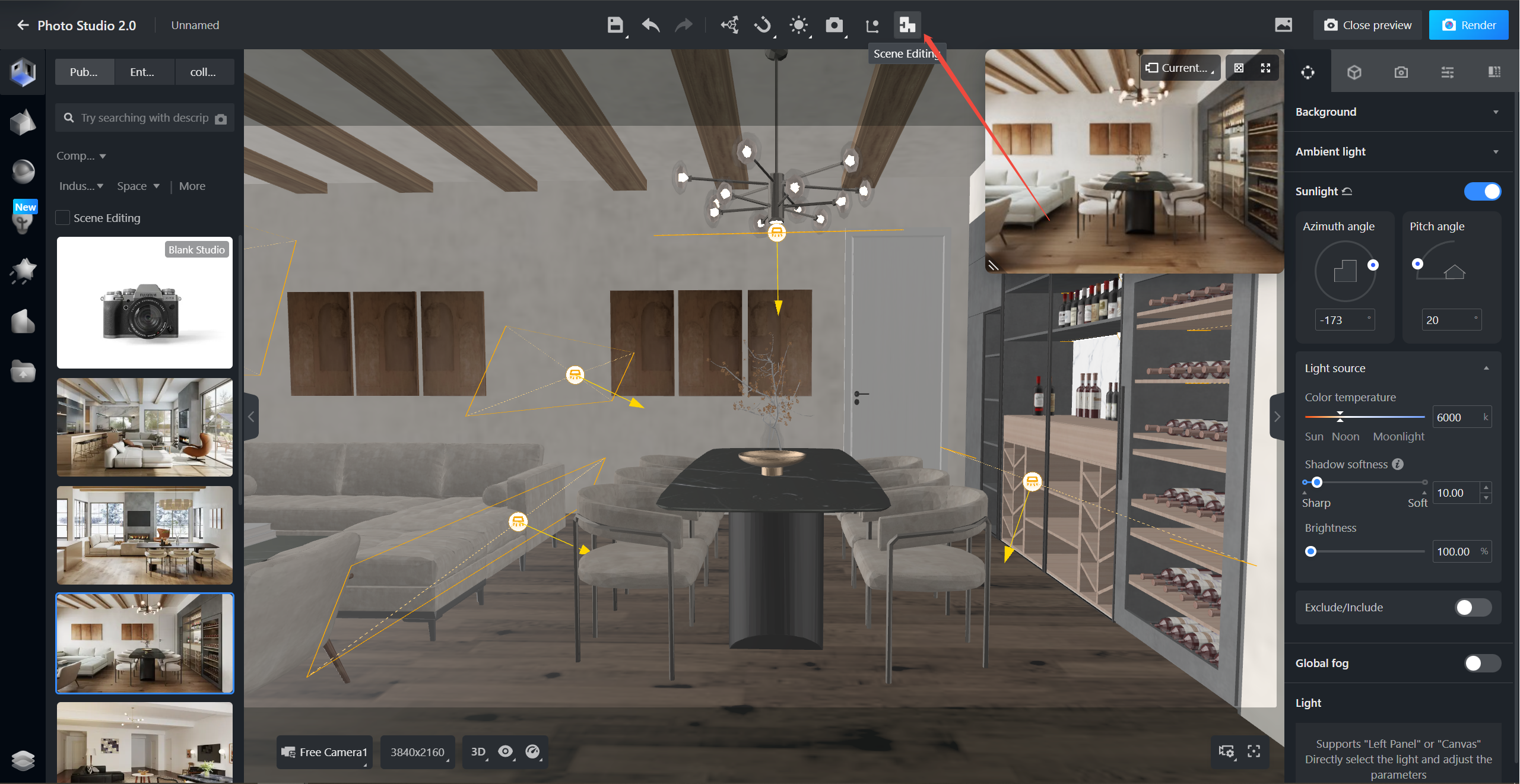The width and height of the screenshot is (1520, 784).
Task: Open the Comp... filter dropdown
Action: tap(81, 155)
